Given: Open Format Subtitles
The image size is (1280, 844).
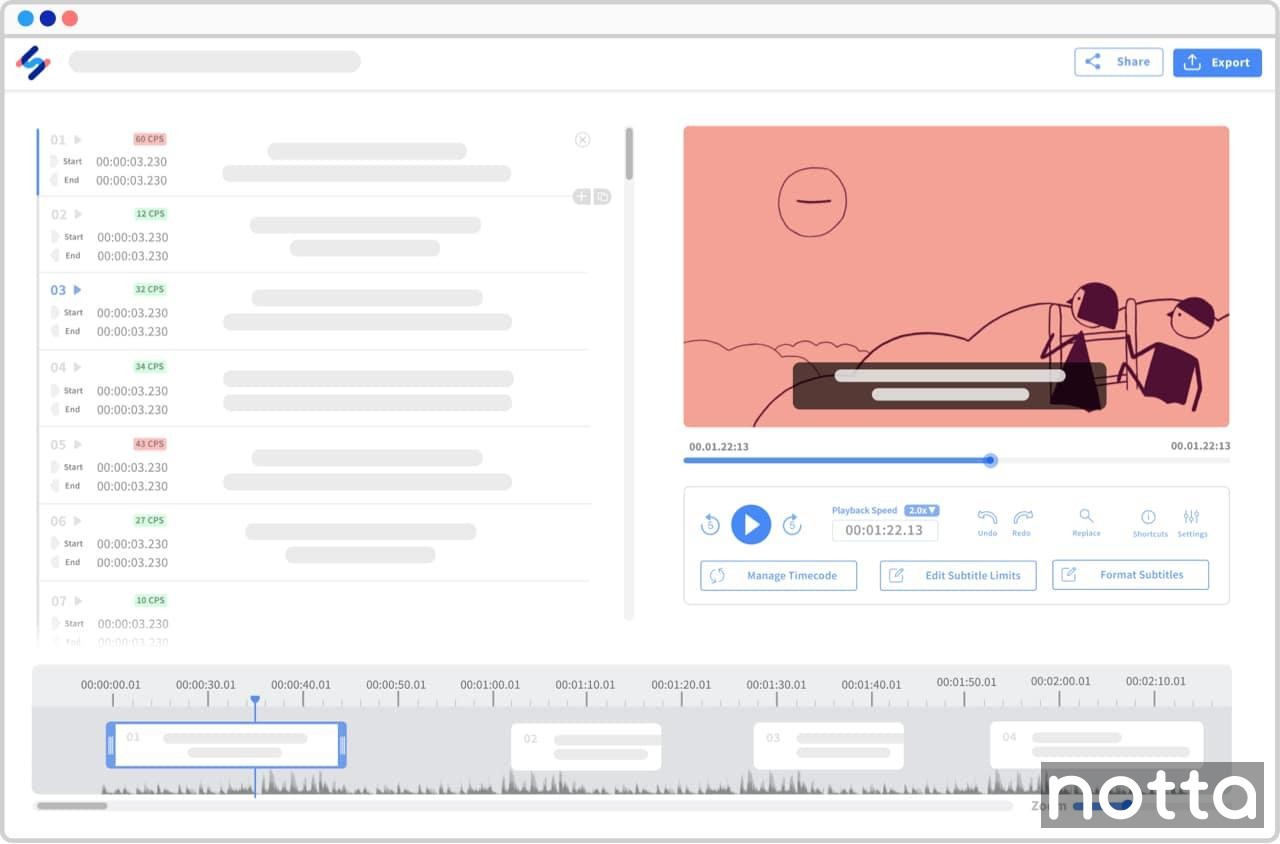Looking at the screenshot, I should pyautogui.click(x=1130, y=575).
